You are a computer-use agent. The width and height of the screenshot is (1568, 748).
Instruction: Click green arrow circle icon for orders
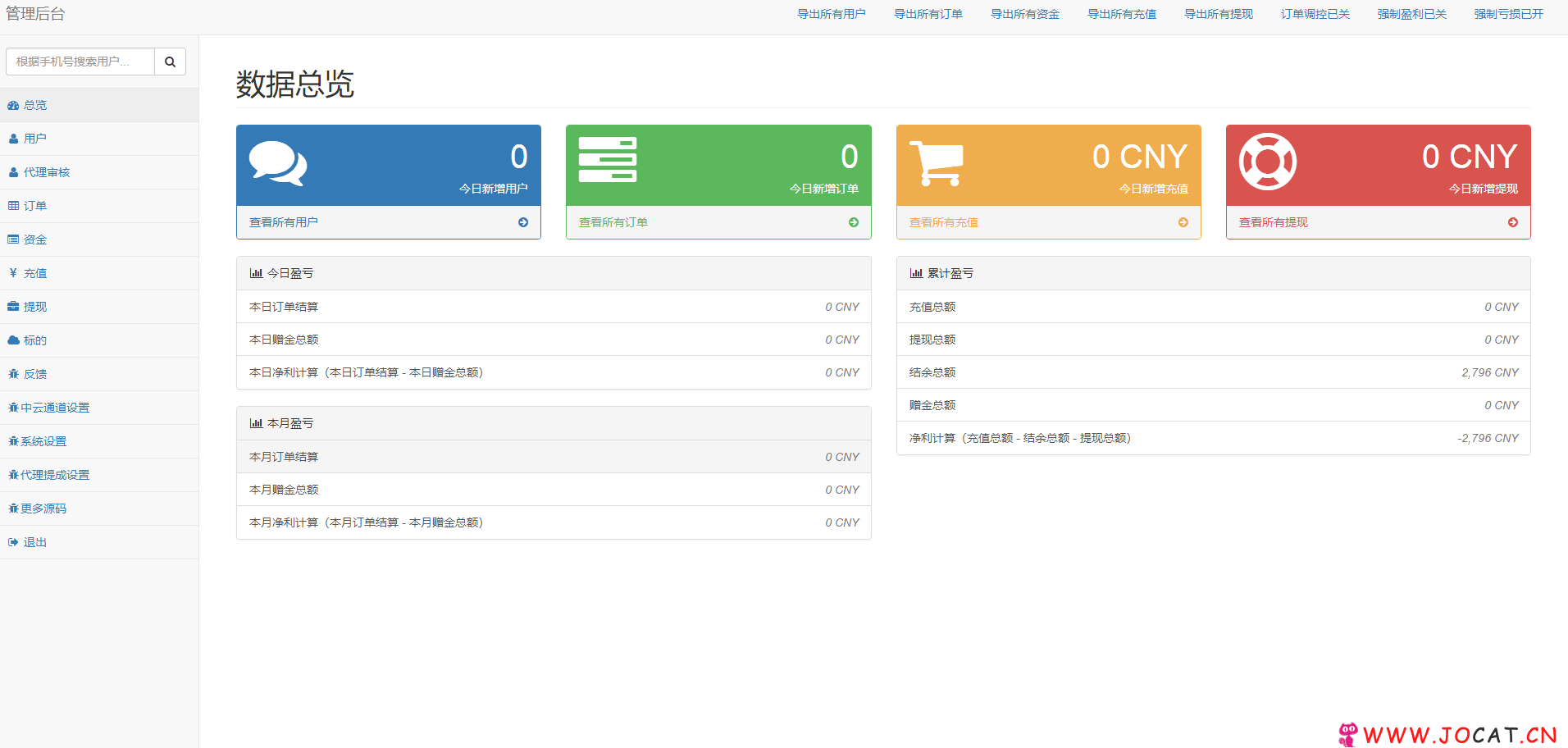[854, 222]
